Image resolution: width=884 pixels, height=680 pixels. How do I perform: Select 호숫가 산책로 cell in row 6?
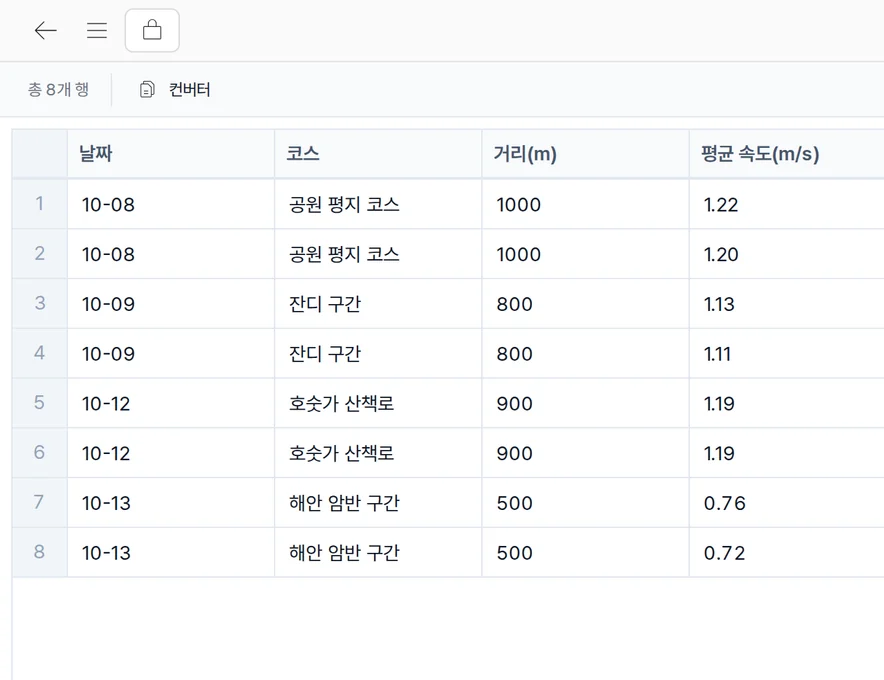378,453
